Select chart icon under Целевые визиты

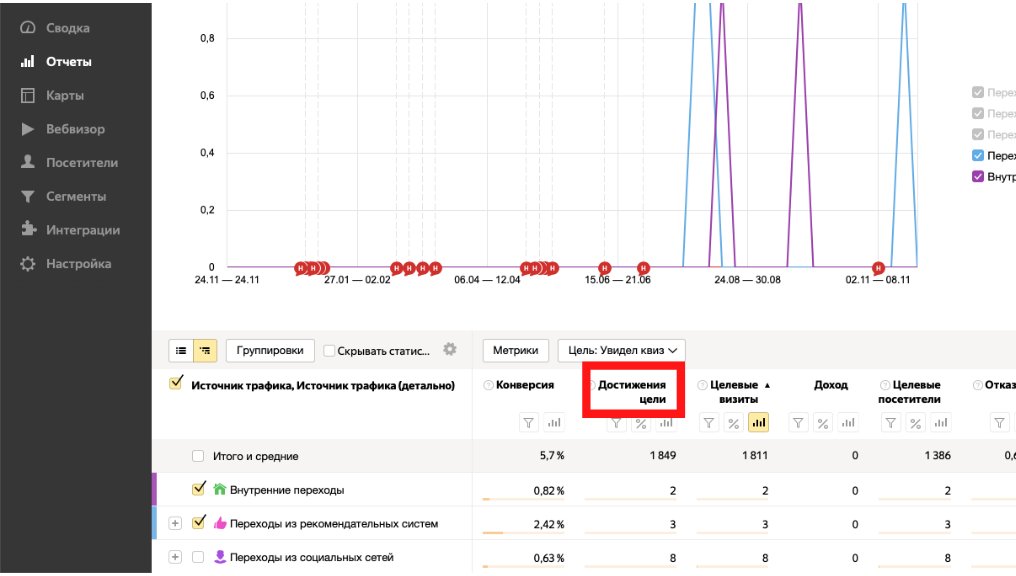pyautogui.click(x=758, y=423)
